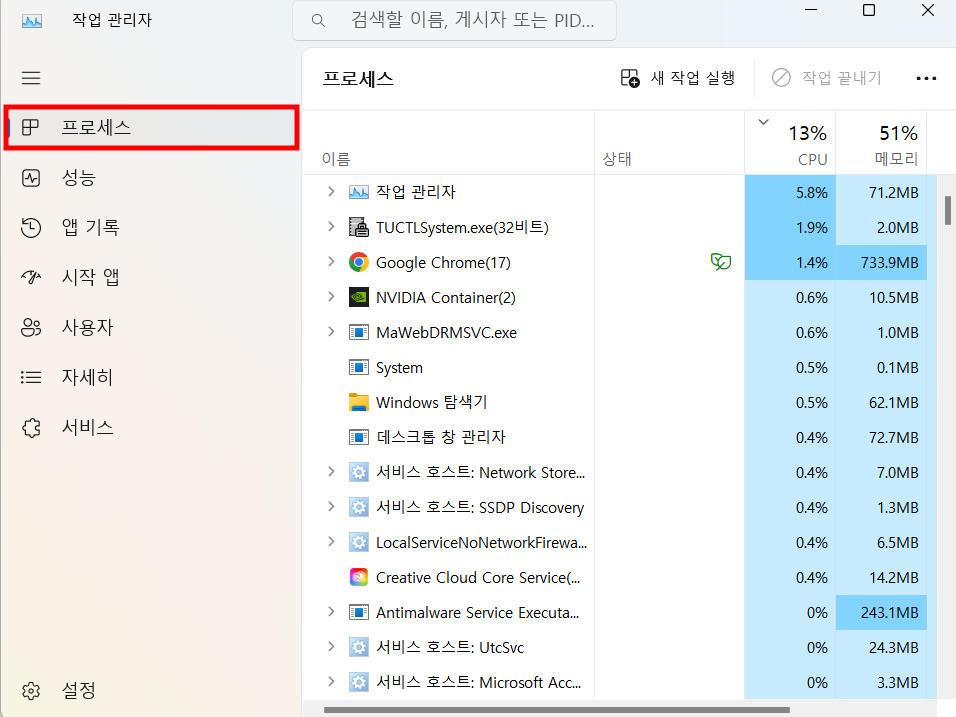This screenshot has height=717, width=956.
Task: Switch to the 앱 기록 tab
Action: [151, 227]
